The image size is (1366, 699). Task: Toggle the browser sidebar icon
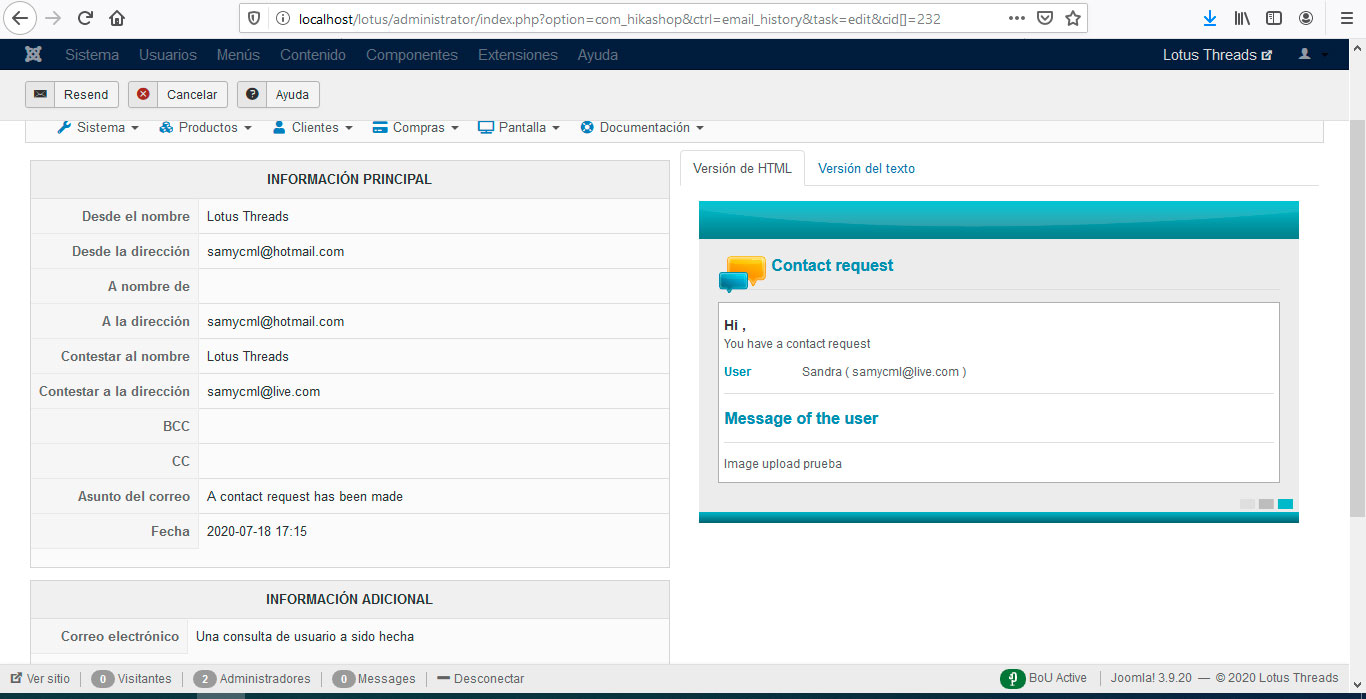coord(1274,18)
